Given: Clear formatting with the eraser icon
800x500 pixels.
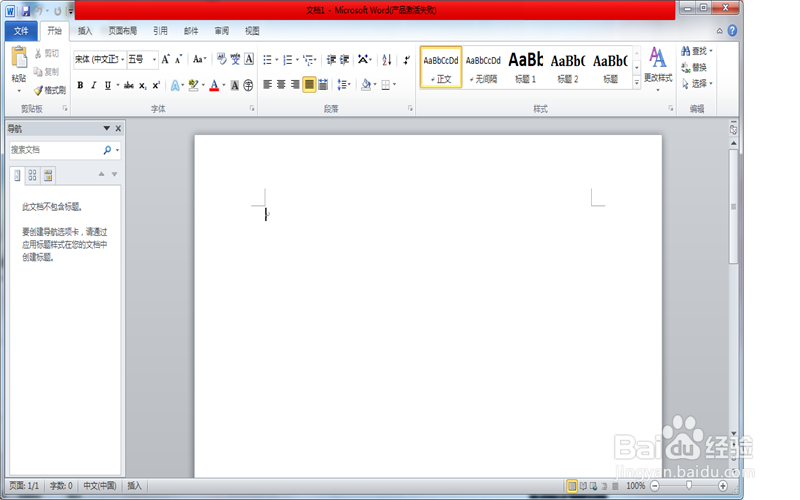Looking at the screenshot, I should point(221,59).
